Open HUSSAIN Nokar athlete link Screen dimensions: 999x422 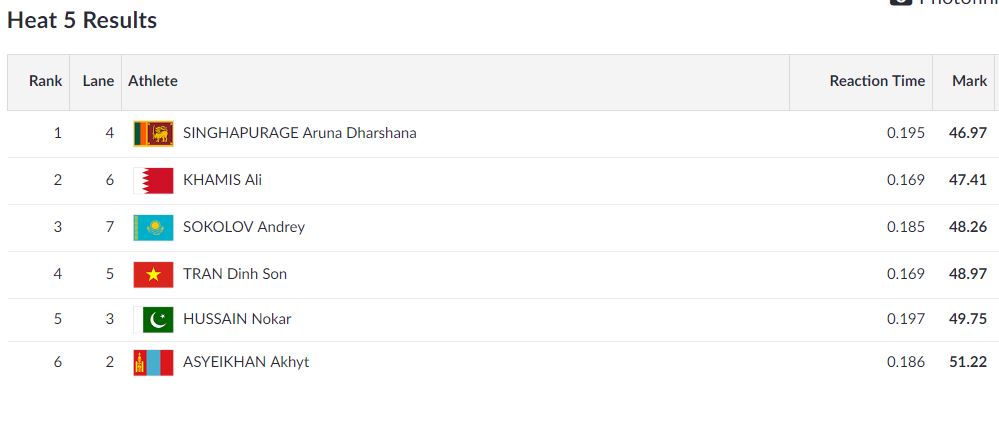237,319
